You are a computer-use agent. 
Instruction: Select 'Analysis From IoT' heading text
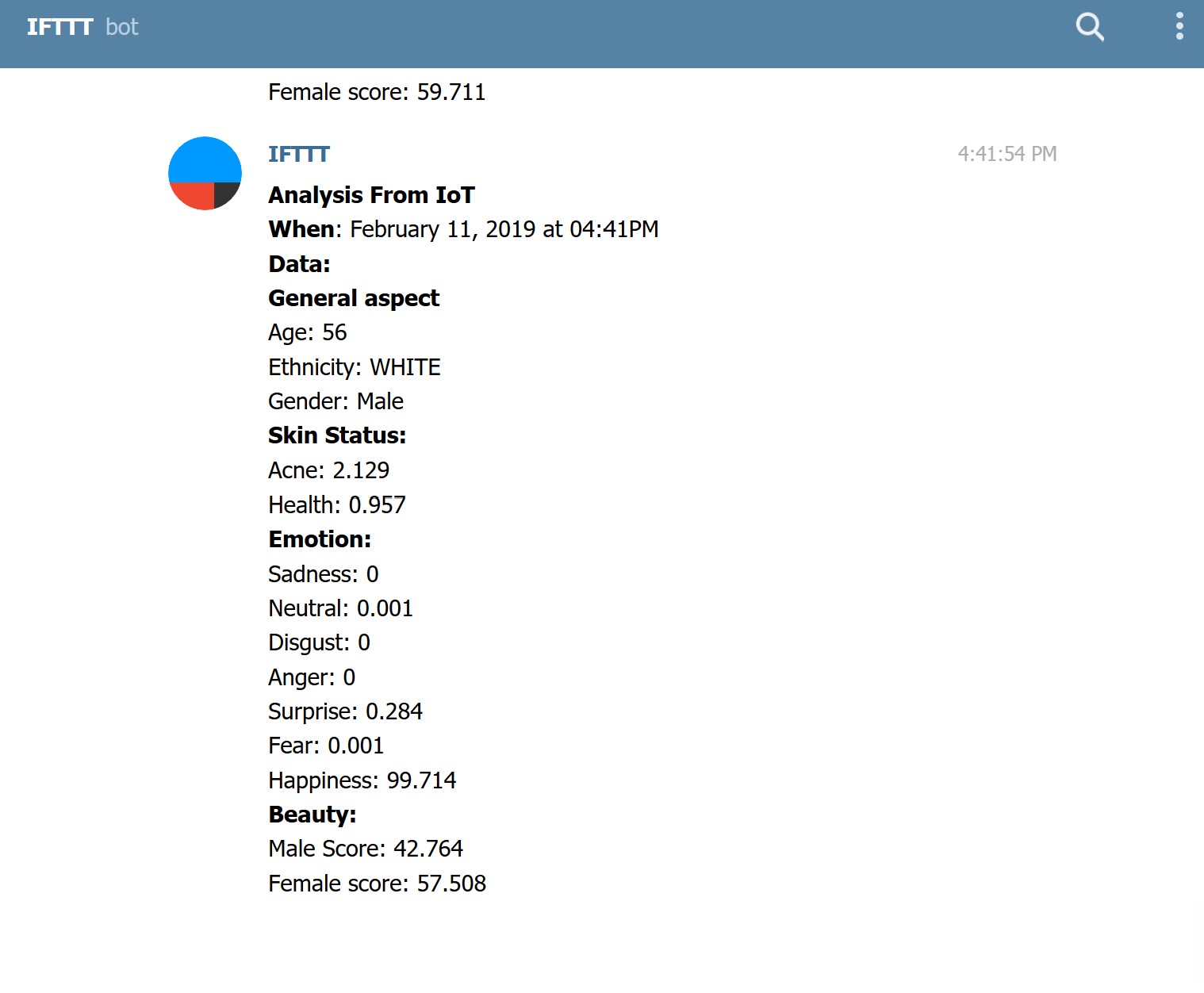pos(371,195)
